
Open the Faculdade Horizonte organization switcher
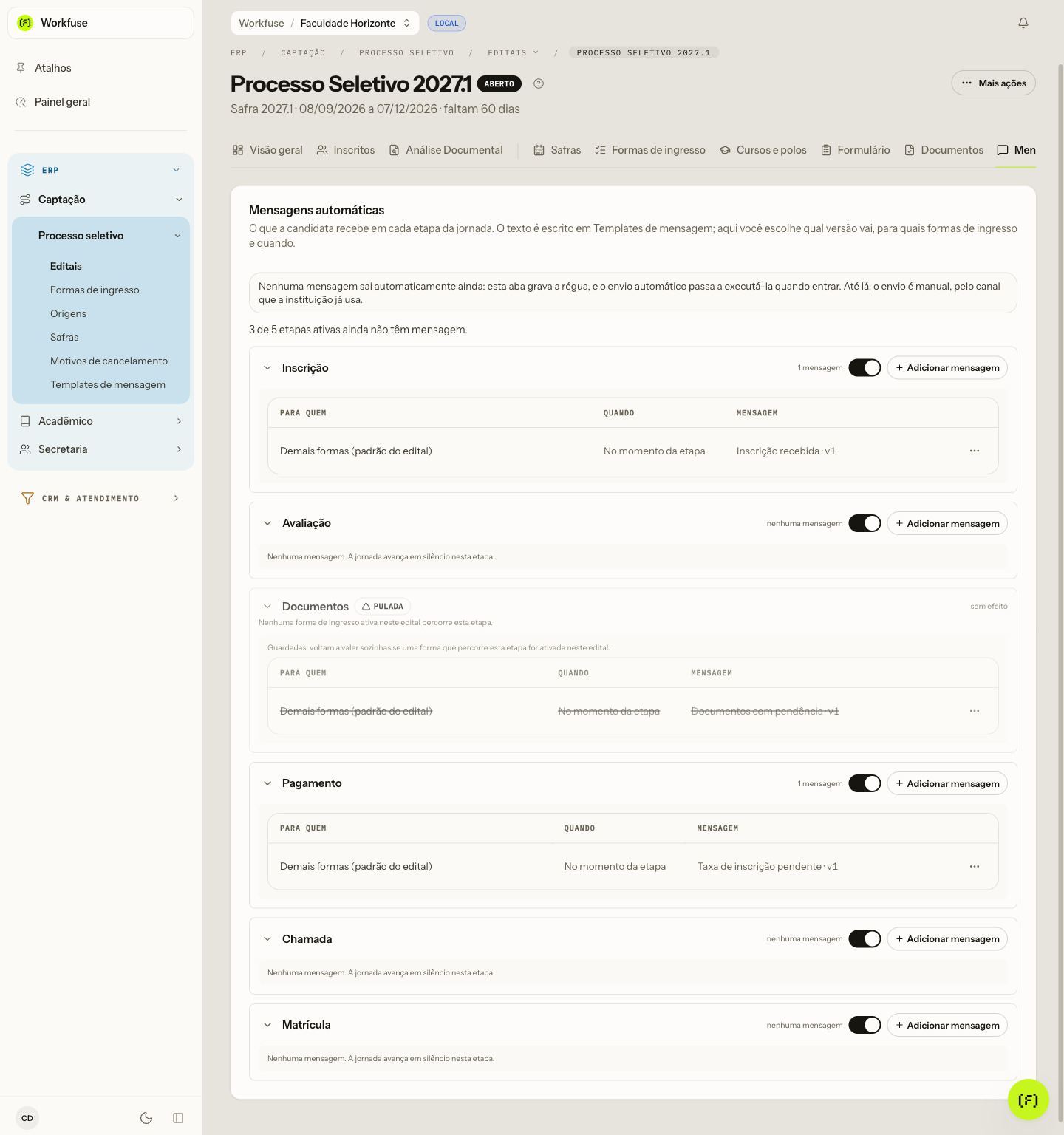click(355, 23)
